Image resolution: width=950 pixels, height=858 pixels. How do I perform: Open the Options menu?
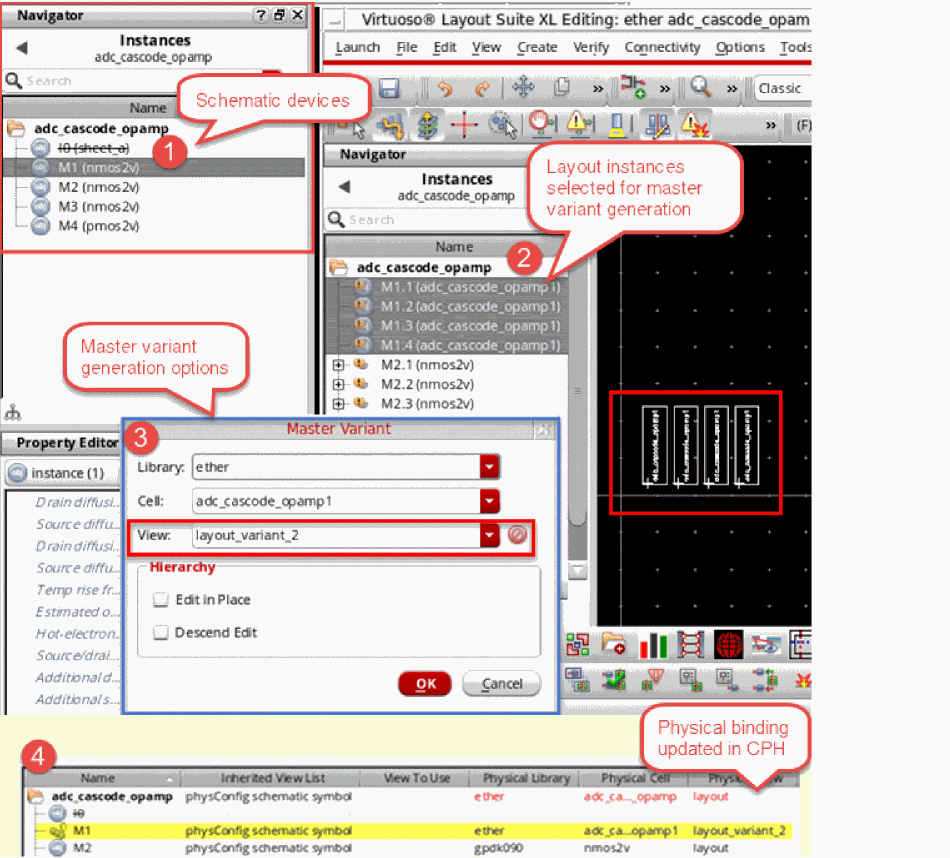point(740,48)
